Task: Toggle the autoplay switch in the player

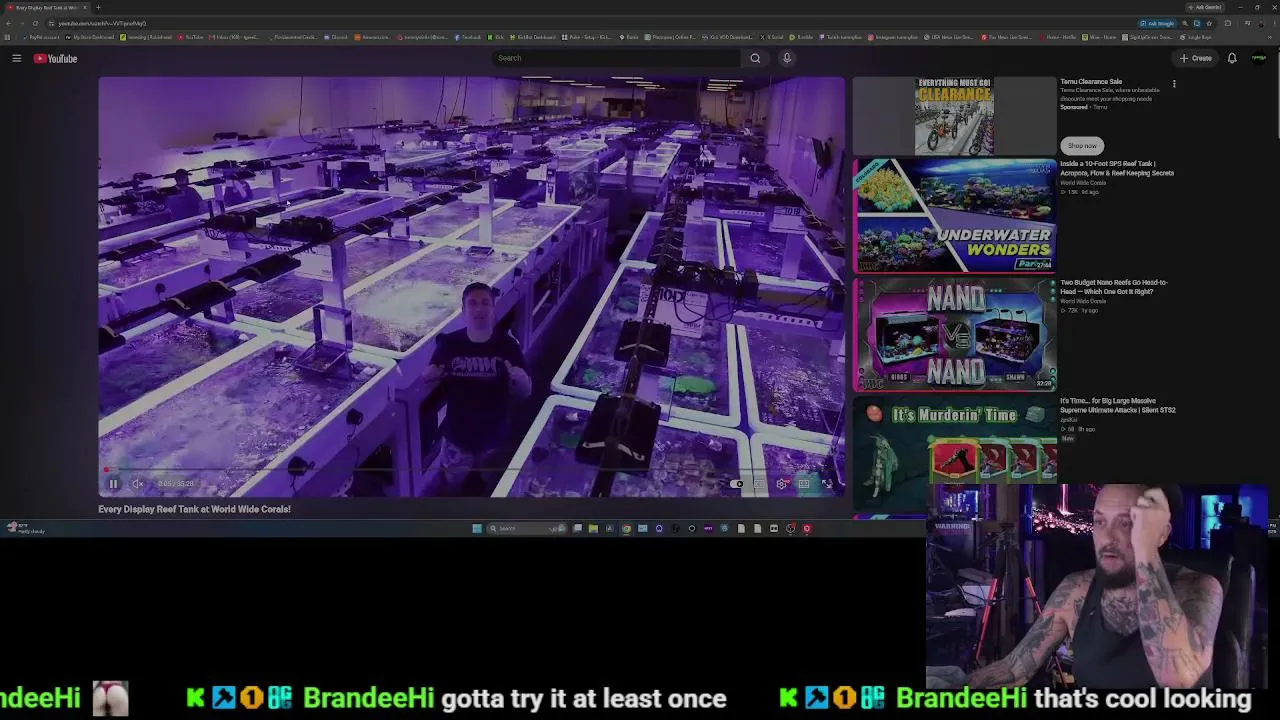Action: 737,484
